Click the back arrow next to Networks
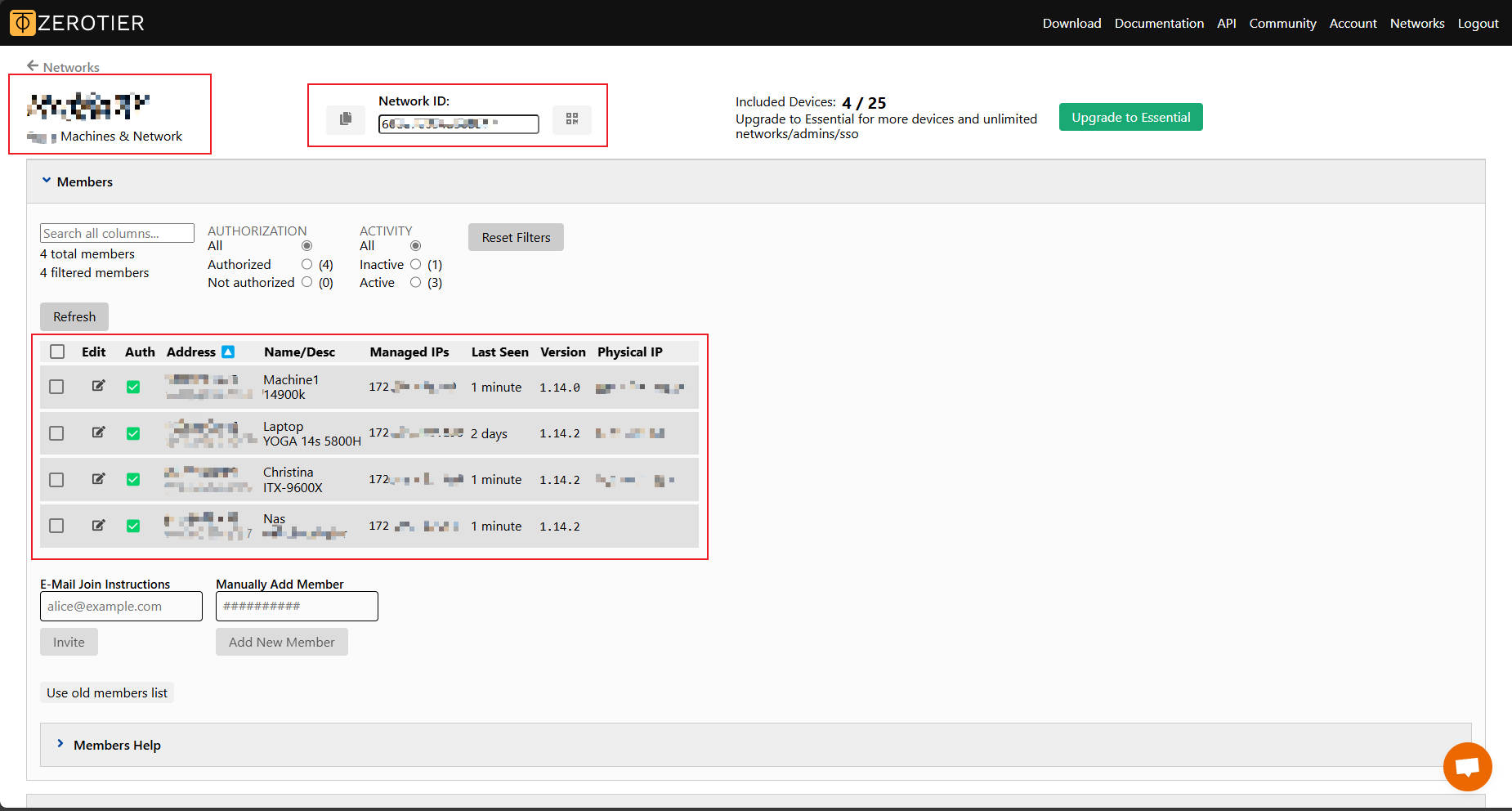 click(32, 65)
